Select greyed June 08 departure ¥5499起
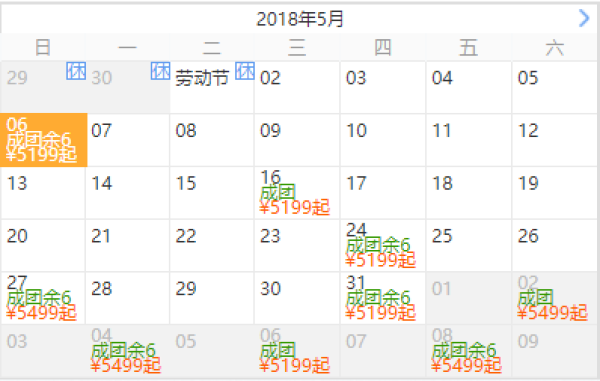Viewport: 600px width, 381px height. tap(468, 351)
